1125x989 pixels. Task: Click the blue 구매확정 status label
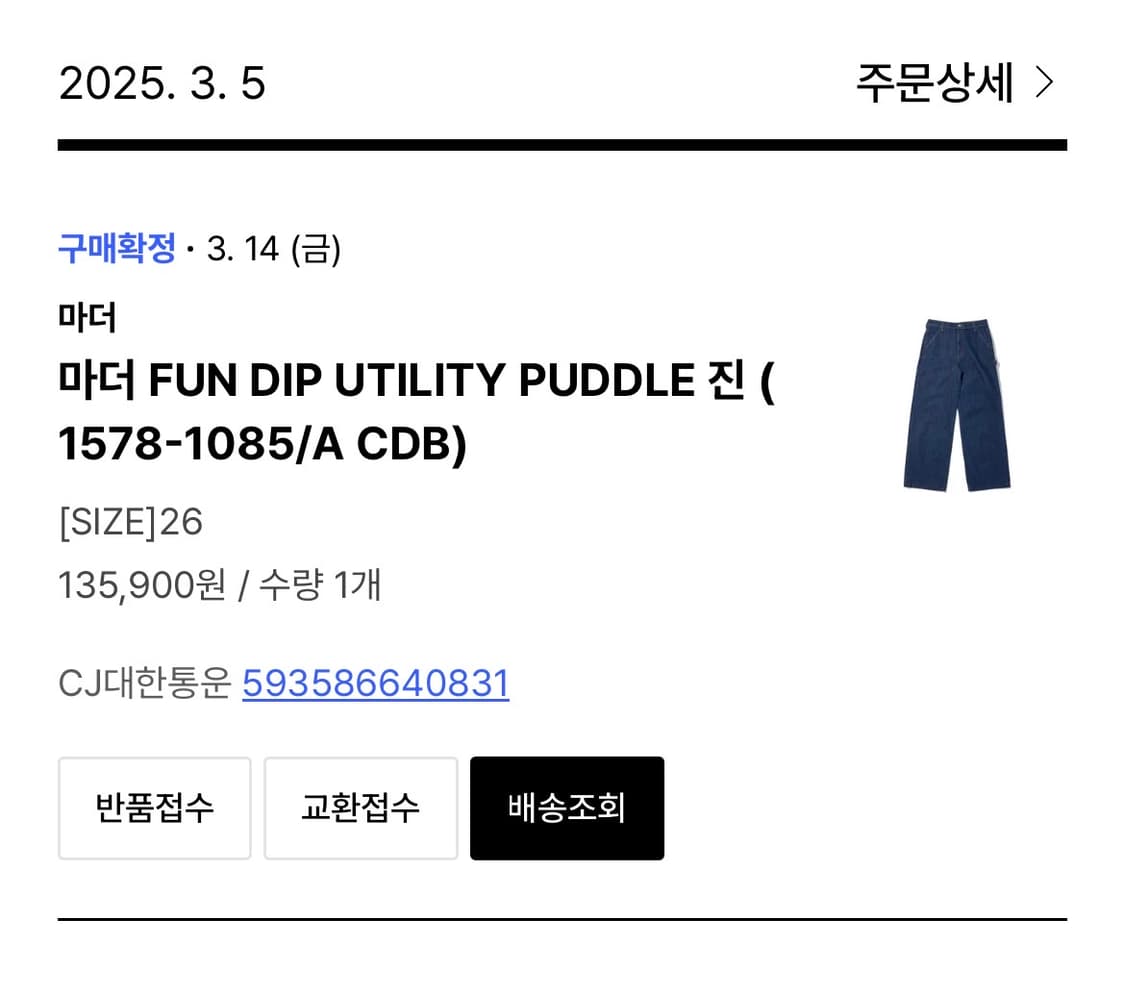coord(117,248)
